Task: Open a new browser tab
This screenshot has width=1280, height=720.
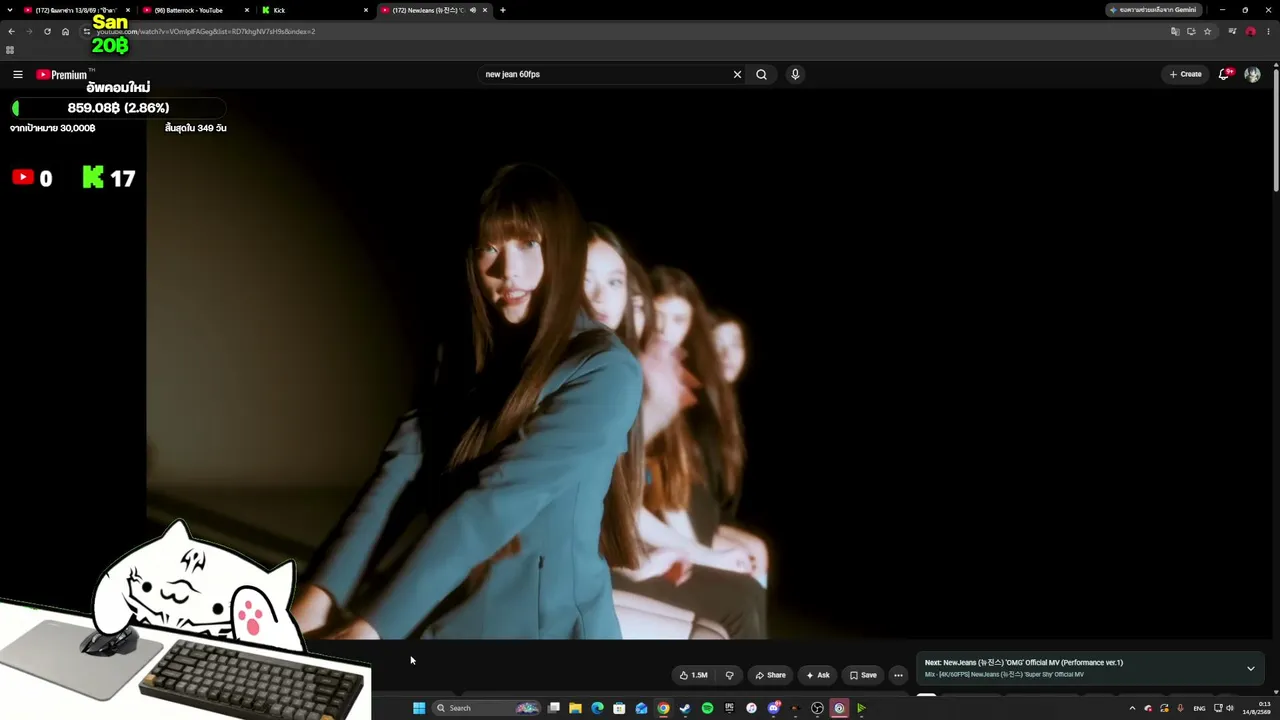Action: tap(503, 10)
